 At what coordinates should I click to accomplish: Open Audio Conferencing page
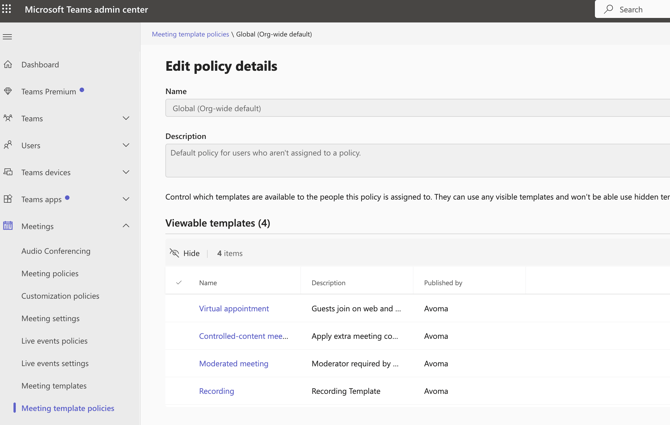point(56,251)
